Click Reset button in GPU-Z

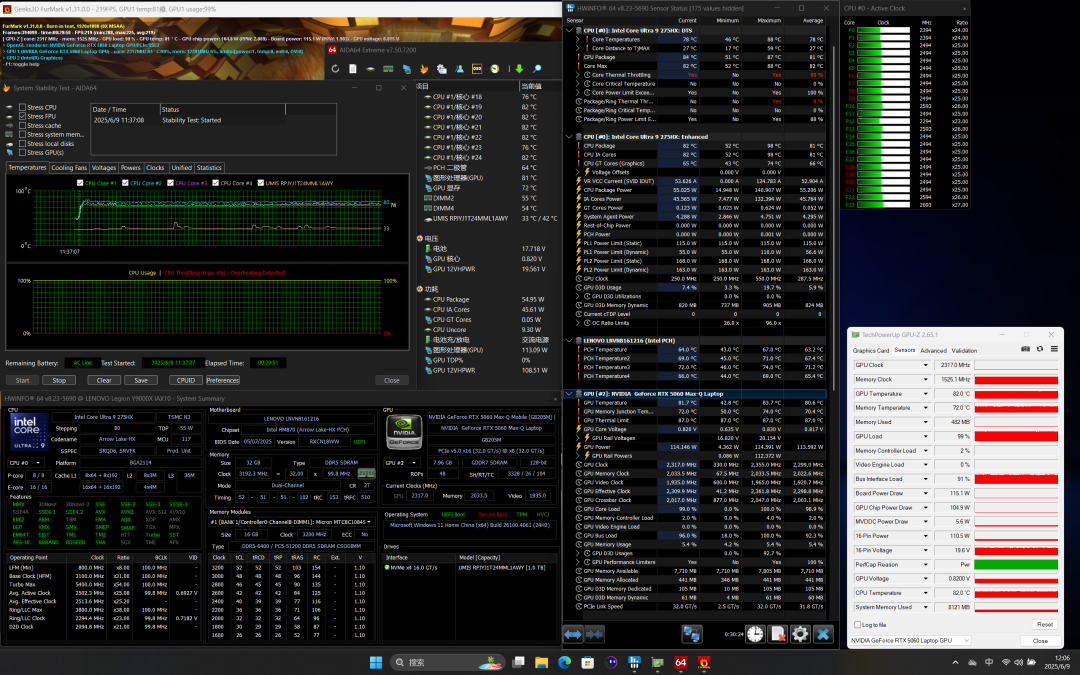click(1044, 625)
